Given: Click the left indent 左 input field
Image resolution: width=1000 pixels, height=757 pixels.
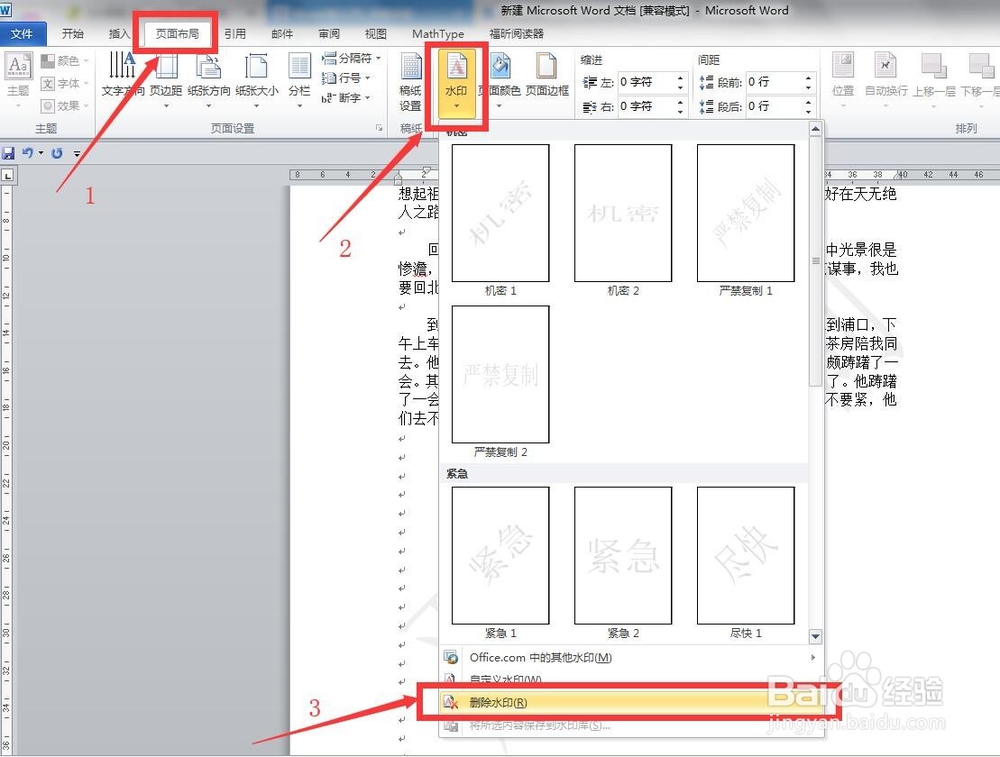Looking at the screenshot, I should [x=644, y=82].
